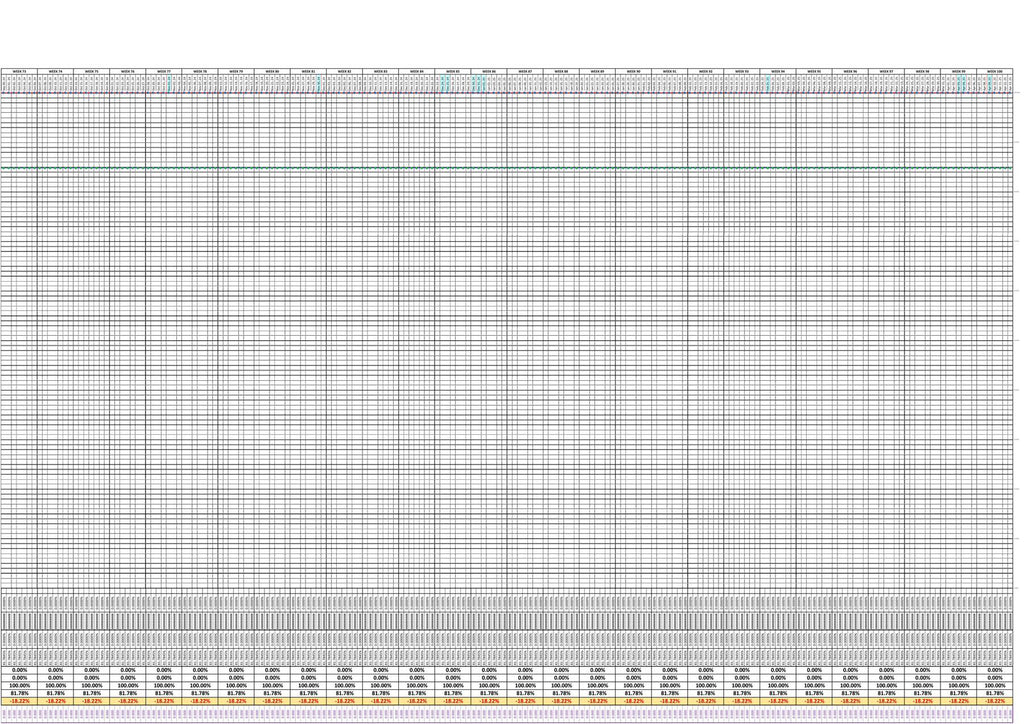Select the WEEK 95 header cell
1024x724 pixels.
tap(814, 71)
